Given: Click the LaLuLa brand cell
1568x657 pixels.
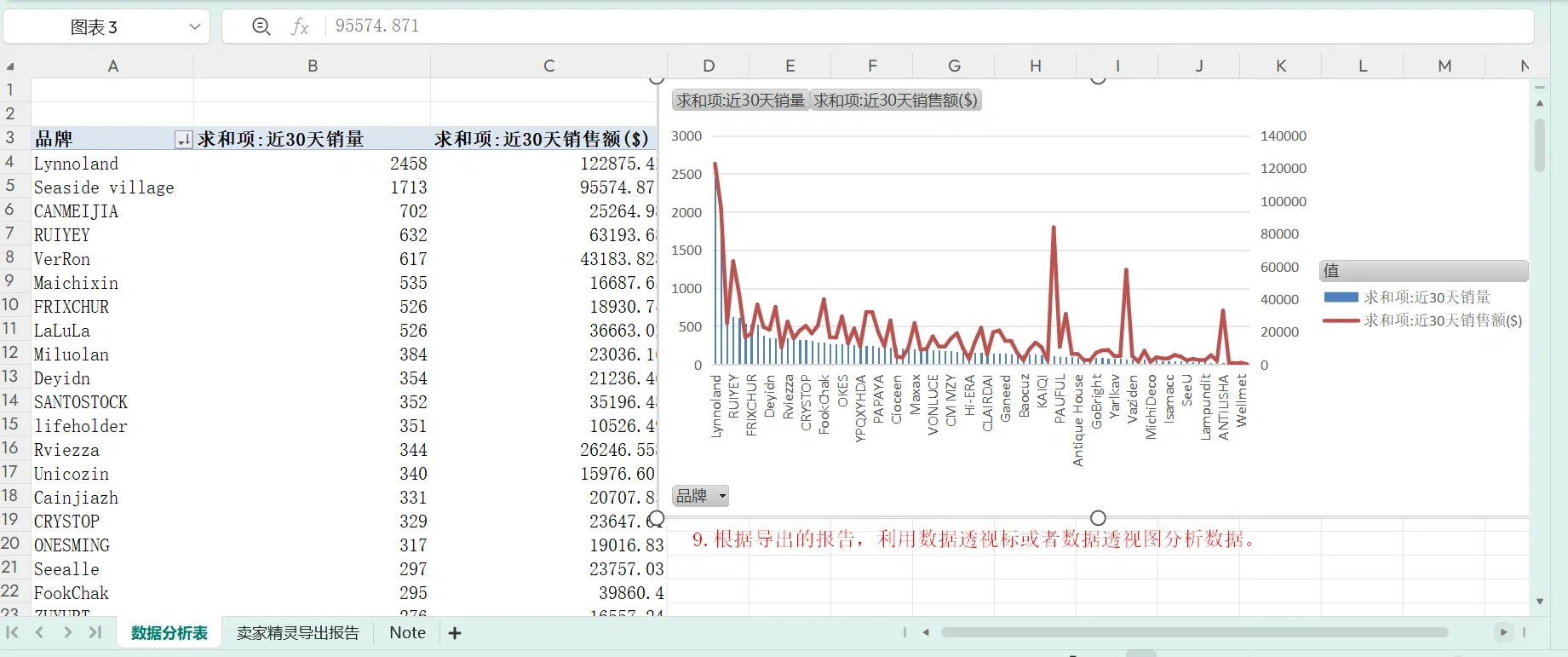Looking at the screenshot, I should point(112,331).
